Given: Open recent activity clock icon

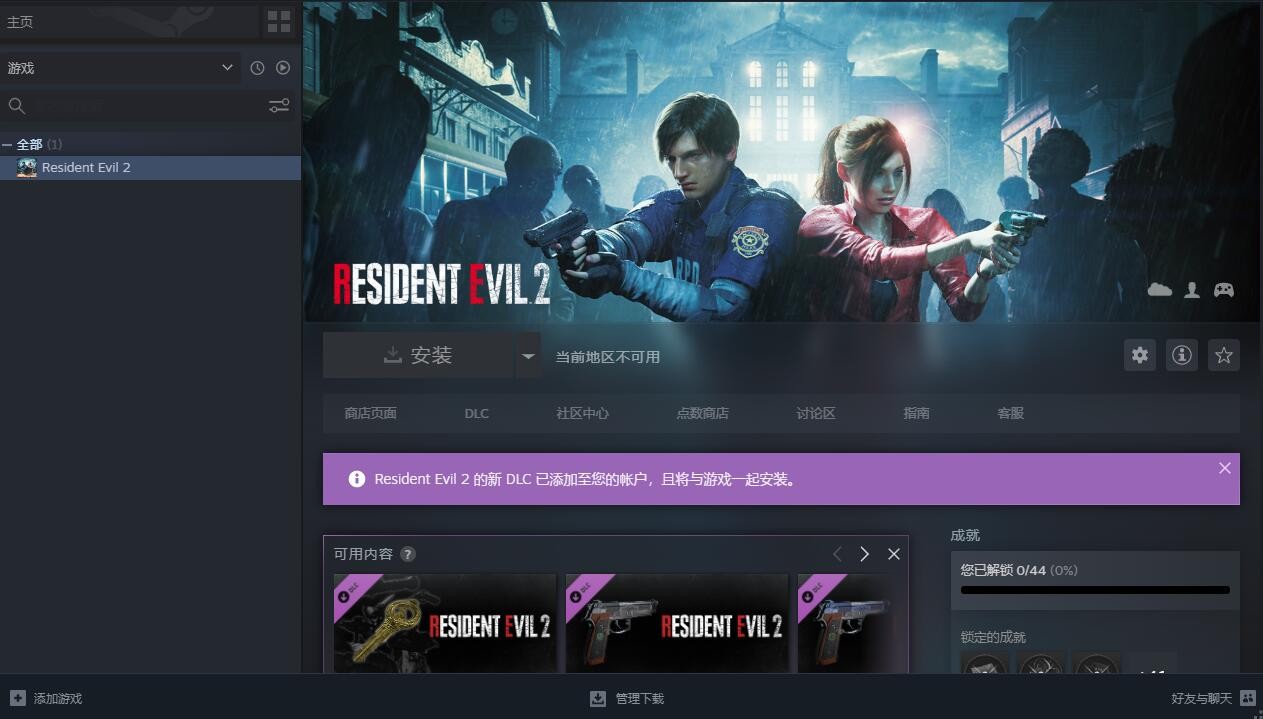Looking at the screenshot, I should [257, 68].
